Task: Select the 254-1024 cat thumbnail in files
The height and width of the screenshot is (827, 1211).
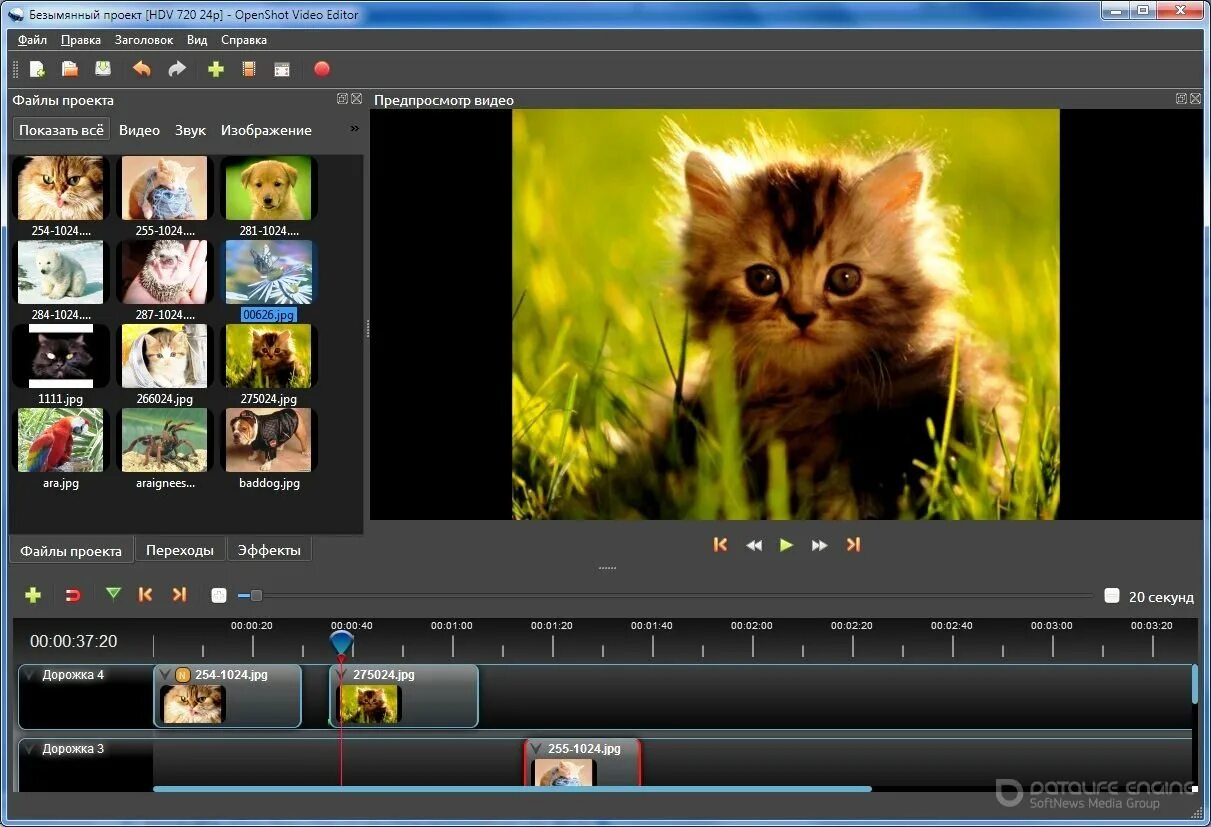Action: tap(61, 188)
